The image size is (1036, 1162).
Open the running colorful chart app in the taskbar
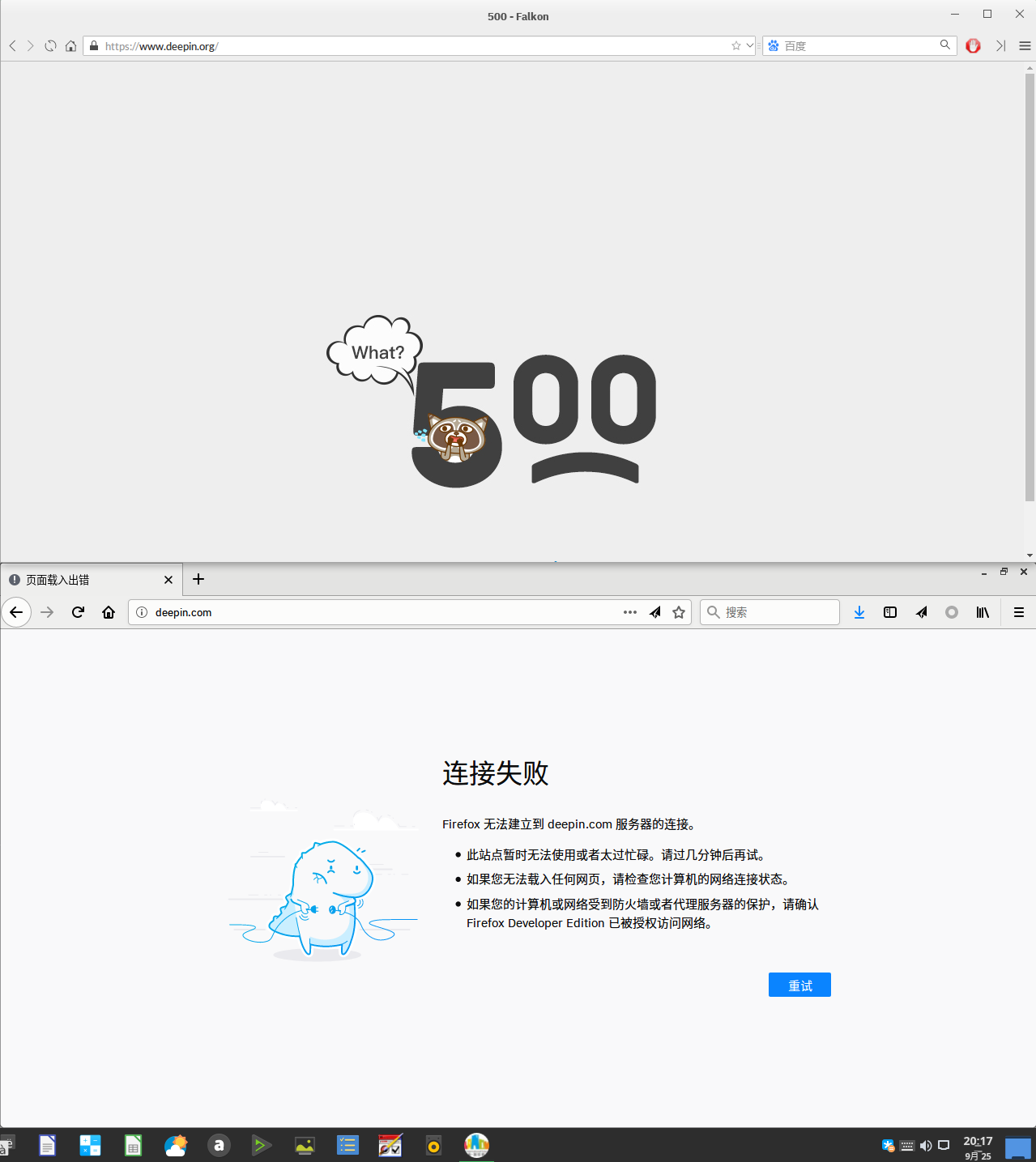click(476, 1145)
